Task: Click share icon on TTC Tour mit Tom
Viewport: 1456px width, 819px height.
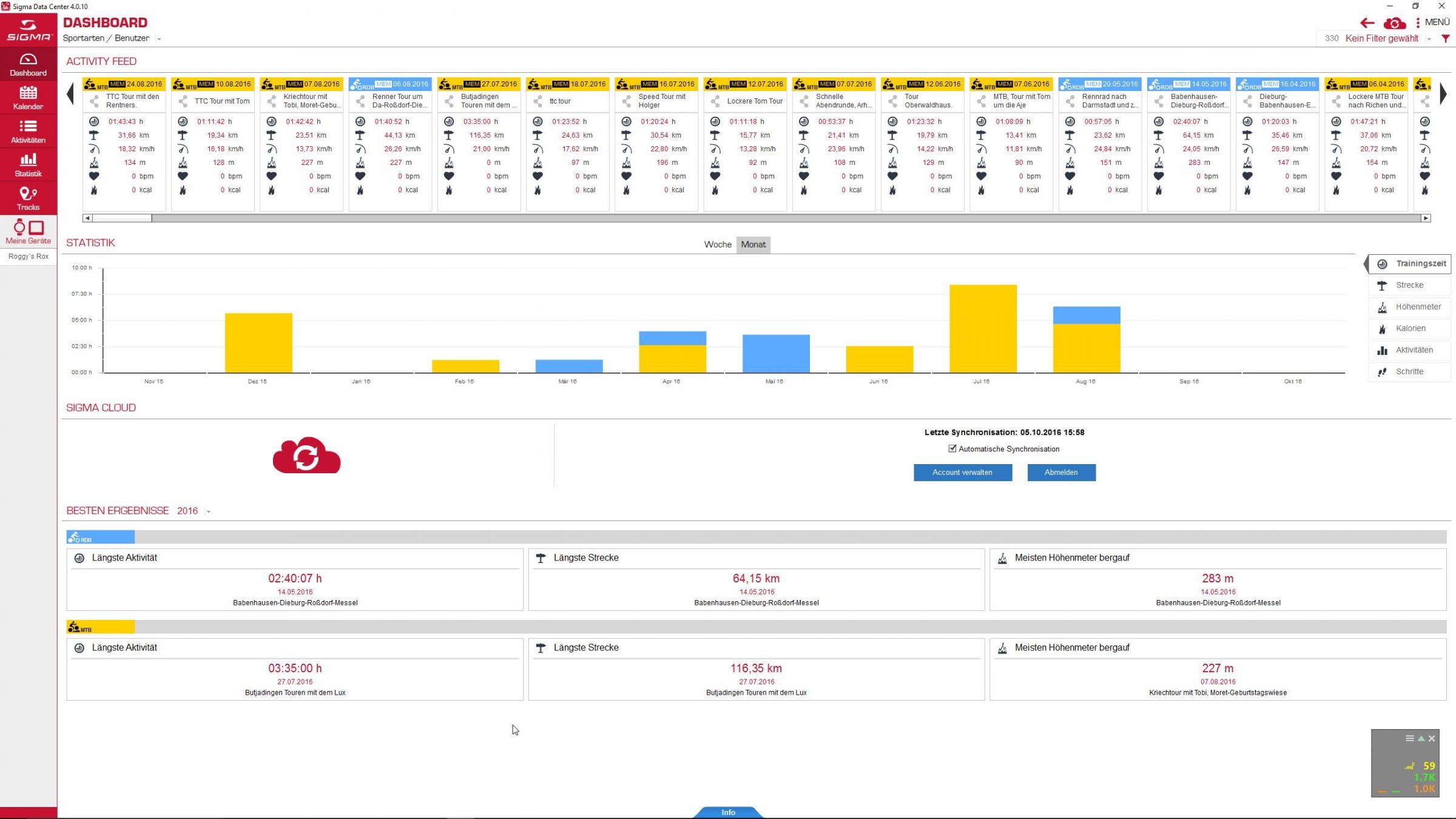Action: click(x=183, y=101)
